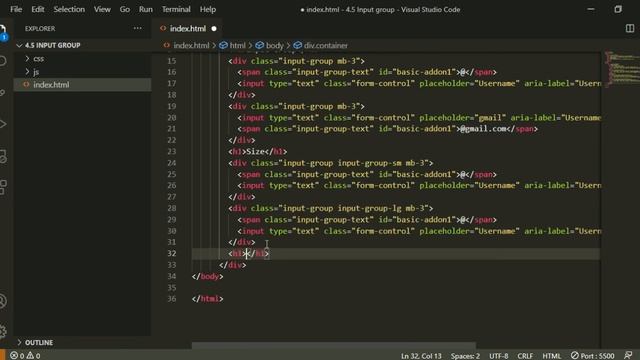Open the Edit menu
Viewport: 640px width, 360px height.
coord(38,9)
